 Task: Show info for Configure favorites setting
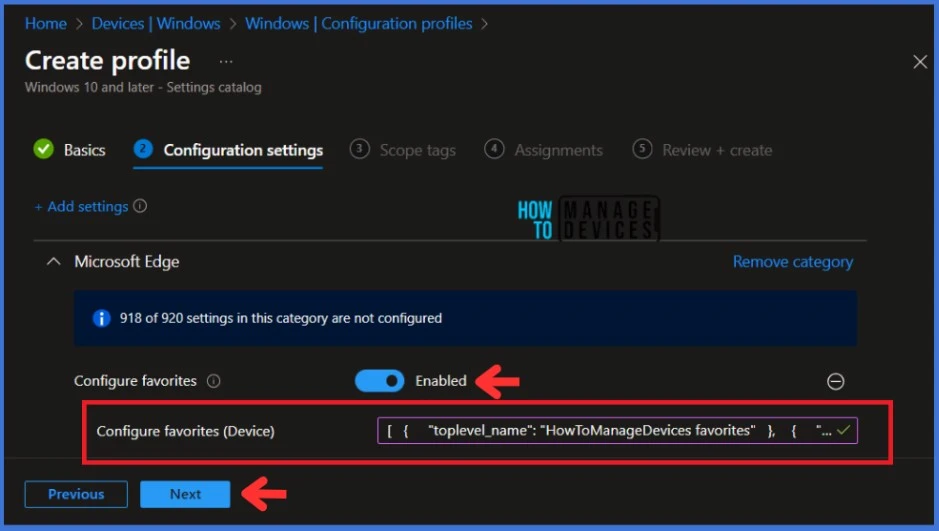click(214, 381)
